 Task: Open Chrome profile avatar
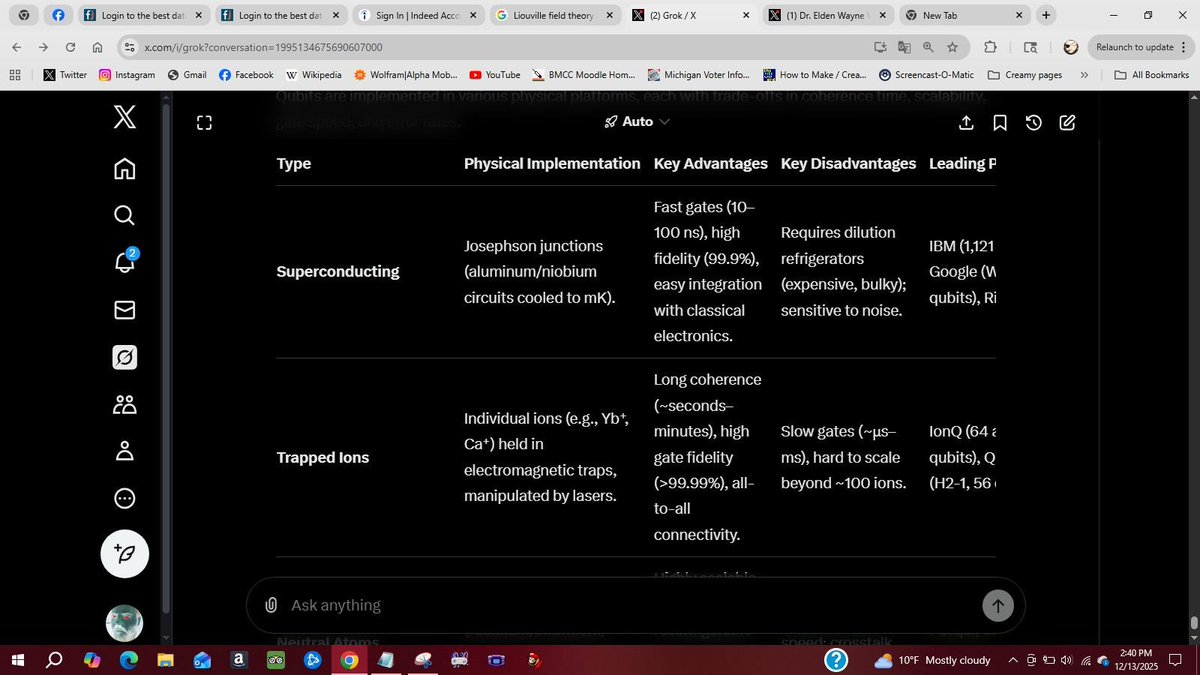click(1070, 47)
